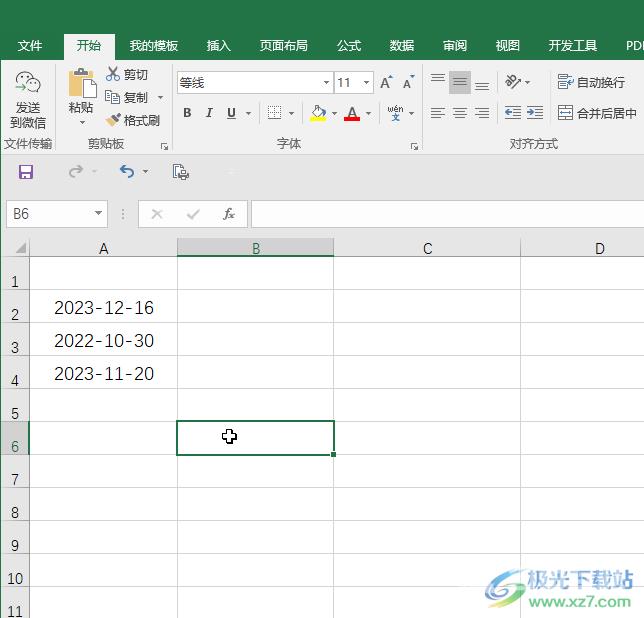Select cell with 2022-10-30
This screenshot has width=644, height=618.
pyautogui.click(x=104, y=340)
